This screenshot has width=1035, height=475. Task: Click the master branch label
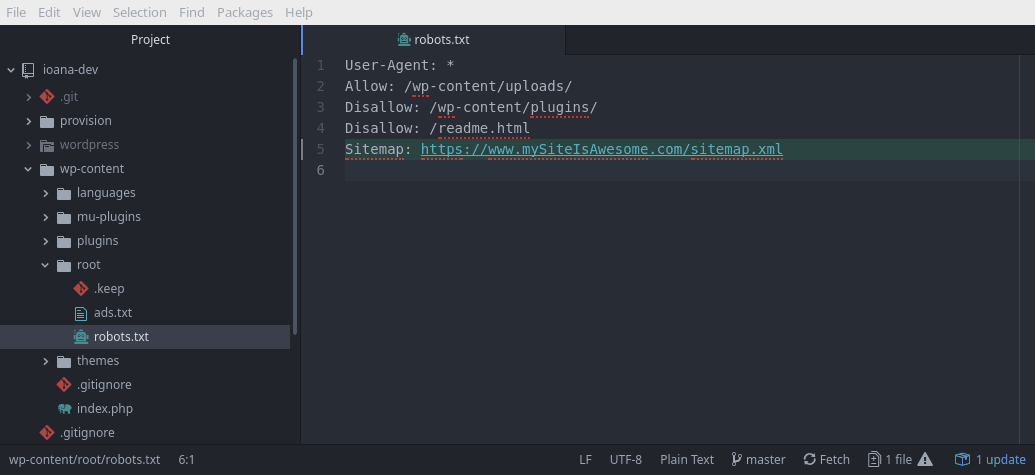point(766,459)
